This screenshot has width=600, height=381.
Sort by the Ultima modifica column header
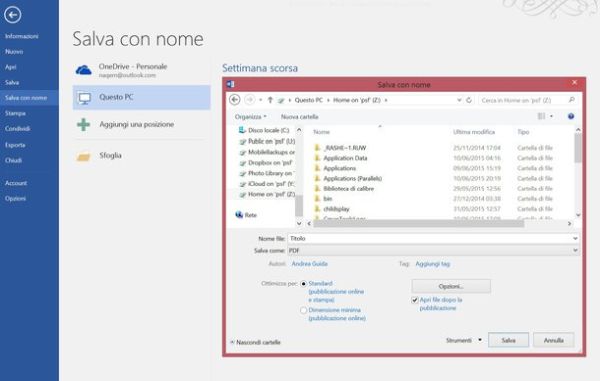point(474,132)
